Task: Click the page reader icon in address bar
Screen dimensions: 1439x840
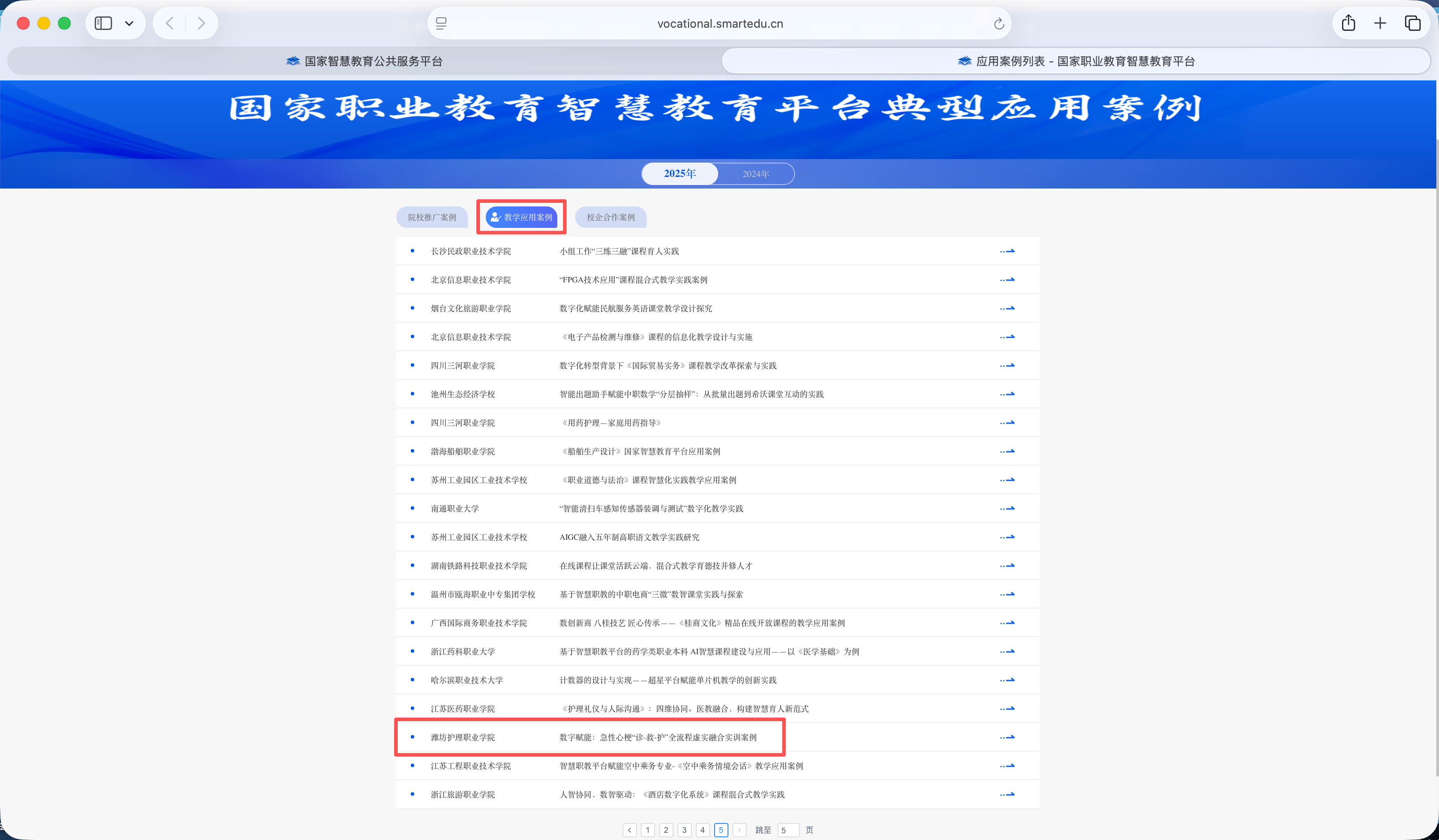Action: pyautogui.click(x=442, y=23)
